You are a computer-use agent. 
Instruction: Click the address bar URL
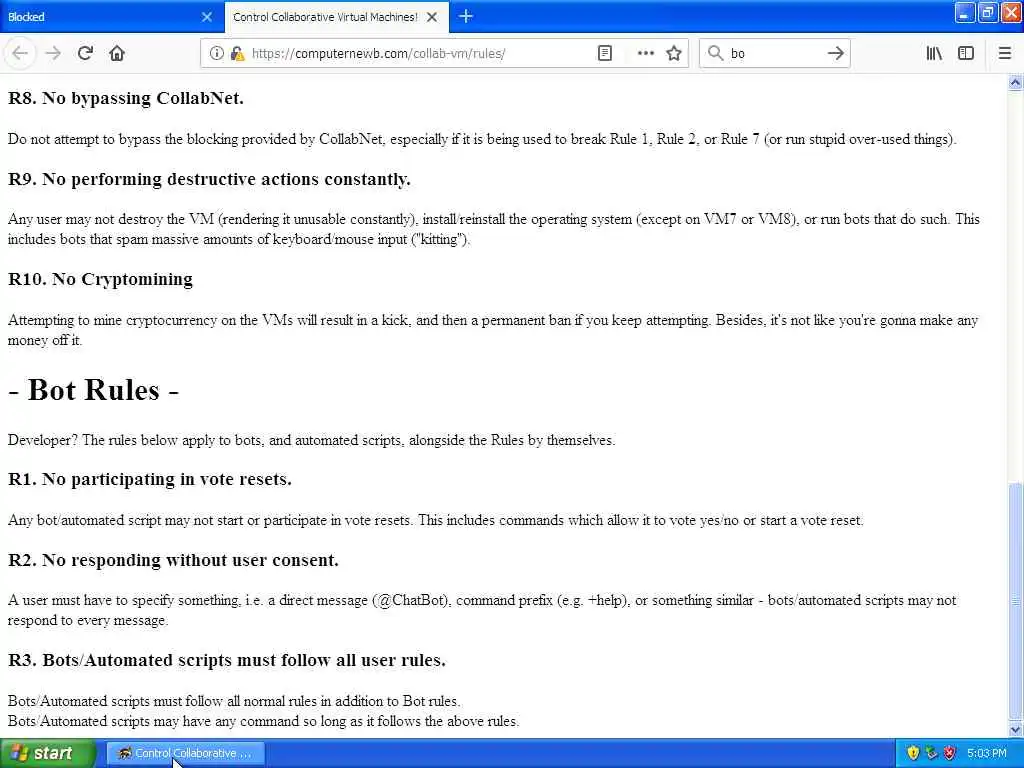click(x=379, y=54)
